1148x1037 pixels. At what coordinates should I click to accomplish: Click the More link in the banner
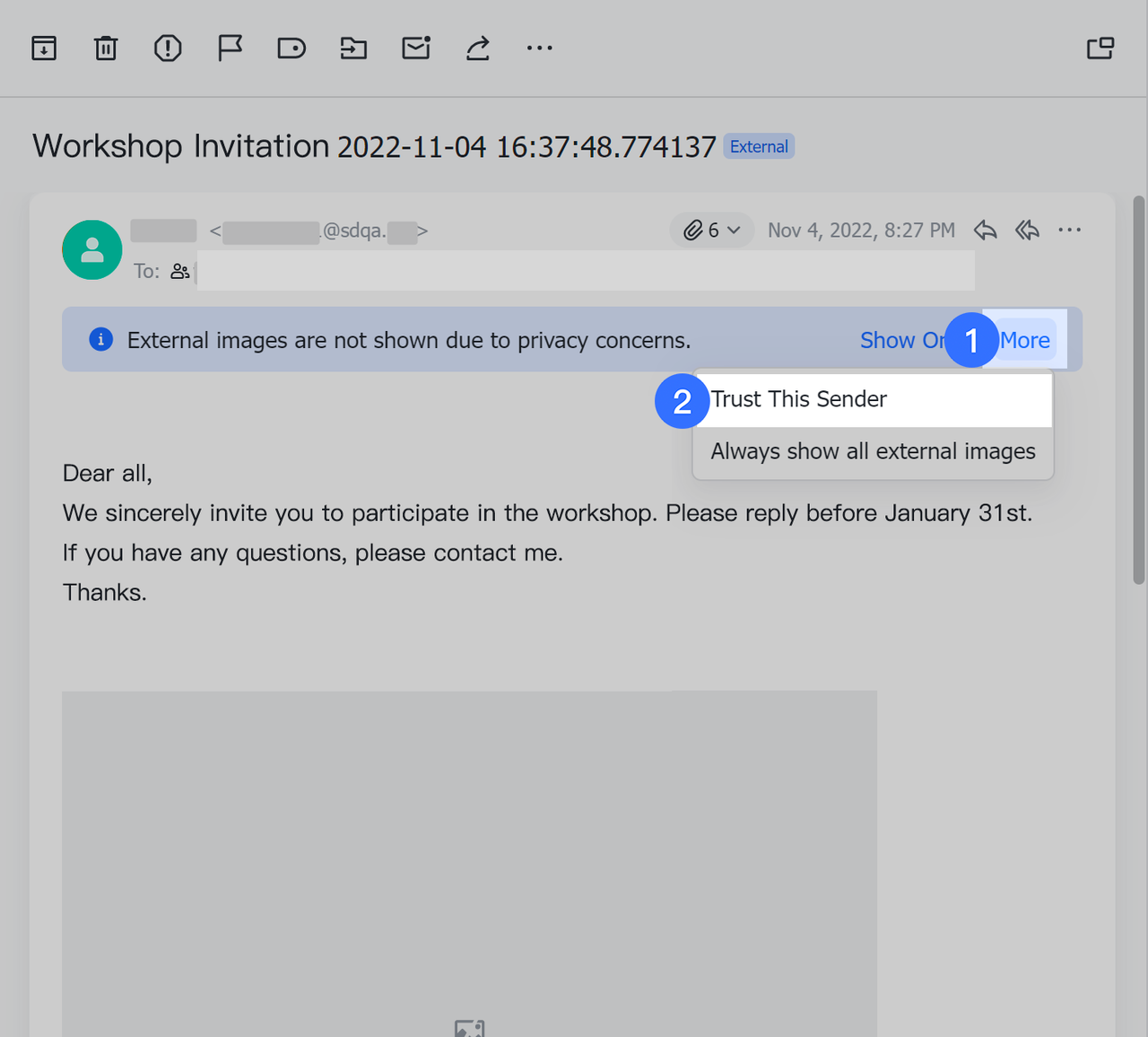[1024, 340]
